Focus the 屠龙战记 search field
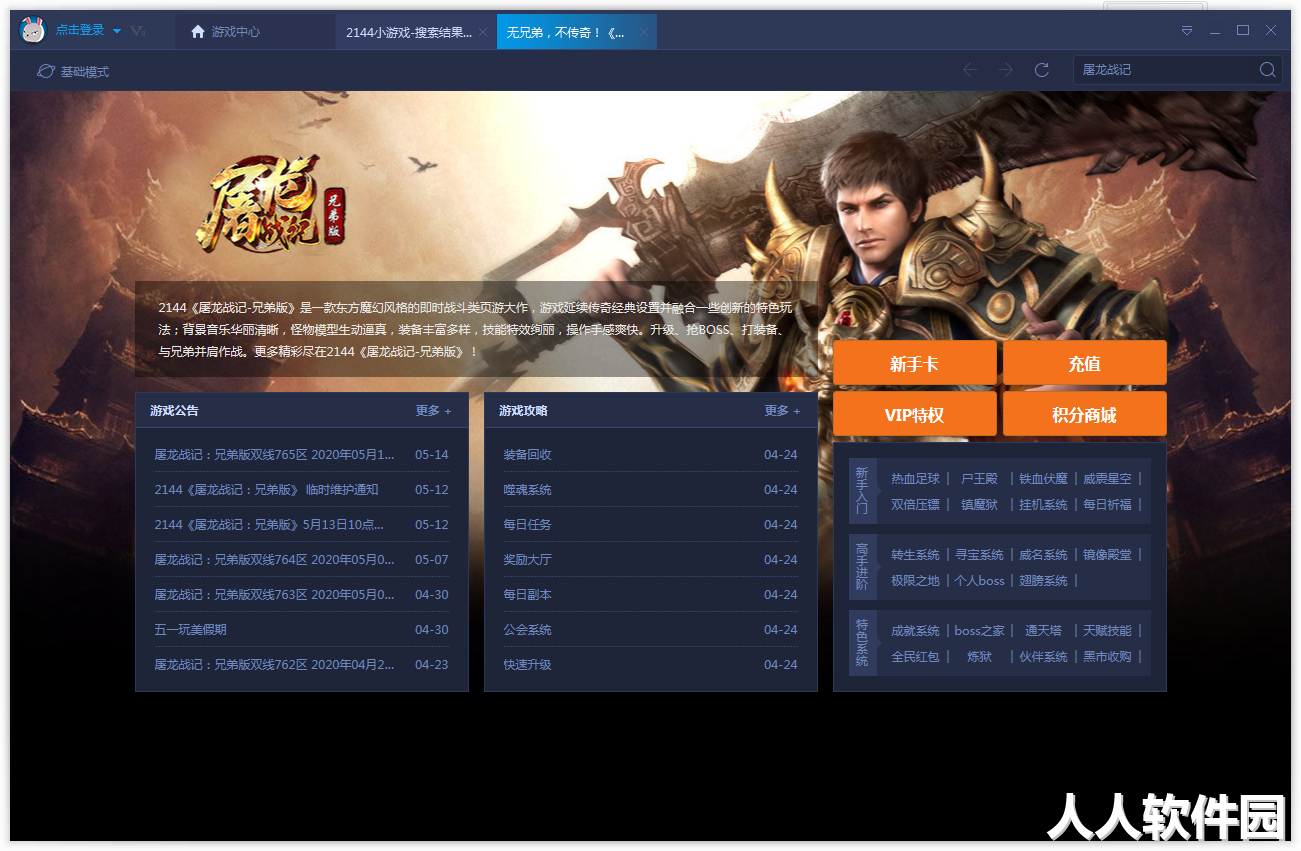 click(x=1164, y=70)
